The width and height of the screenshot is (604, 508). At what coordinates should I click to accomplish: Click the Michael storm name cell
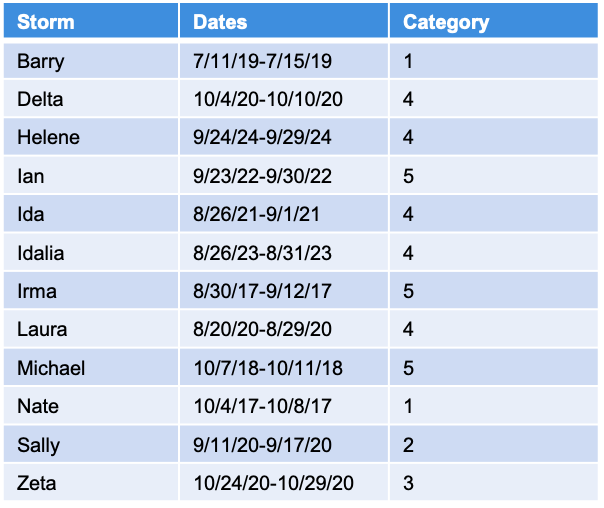click(51, 368)
